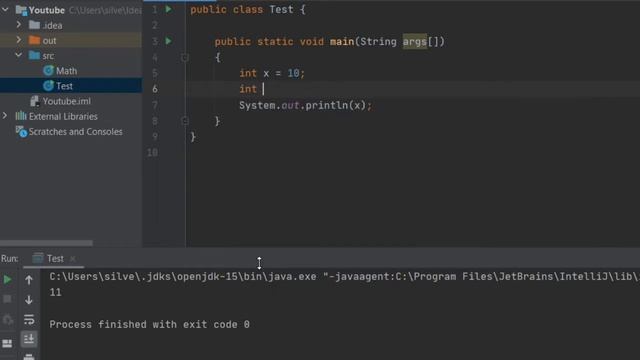Viewport: 640px width, 360px height.
Task: Click 'Process finished with exit code 0' text
Action: pyautogui.click(x=149, y=324)
